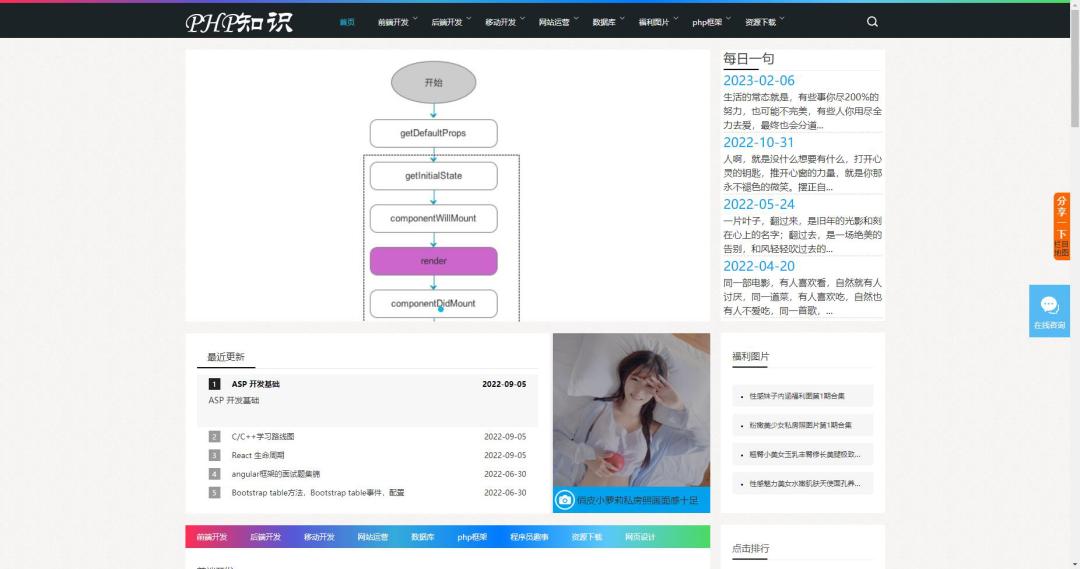The height and width of the screenshot is (569, 1080).
Task: Click rank badge 5 beside Bootstrap table article
Action: 214,493
